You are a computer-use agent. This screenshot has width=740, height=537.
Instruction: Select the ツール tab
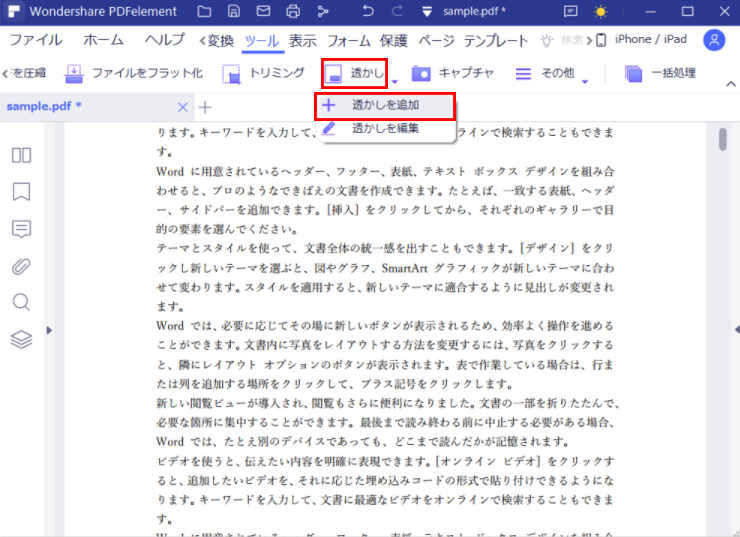point(262,41)
